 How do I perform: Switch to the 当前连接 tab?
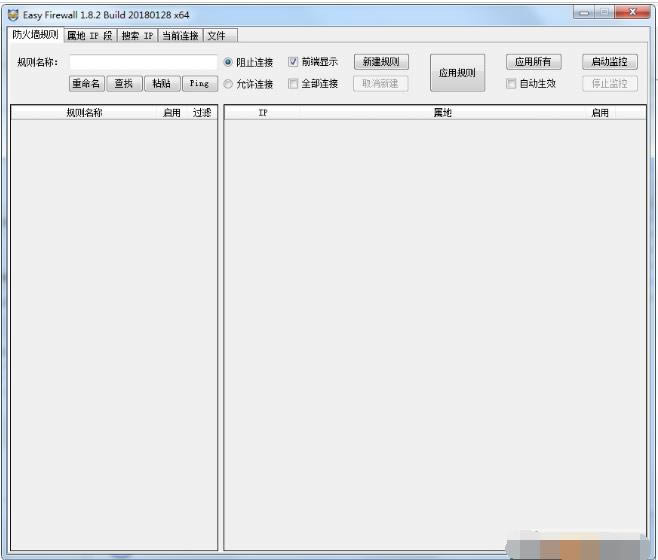pyautogui.click(x=180, y=36)
